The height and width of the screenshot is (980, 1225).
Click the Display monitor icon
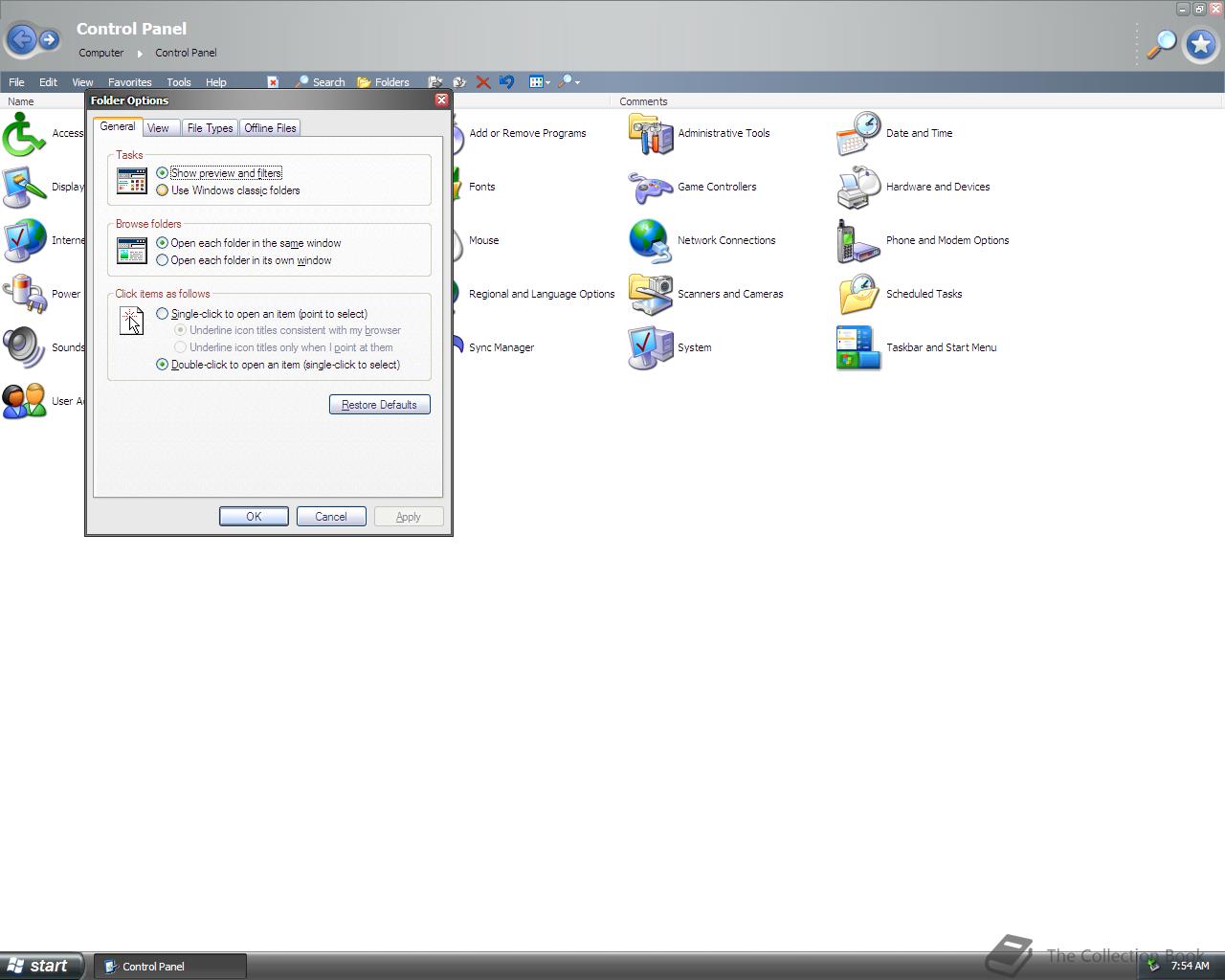point(24,187)
